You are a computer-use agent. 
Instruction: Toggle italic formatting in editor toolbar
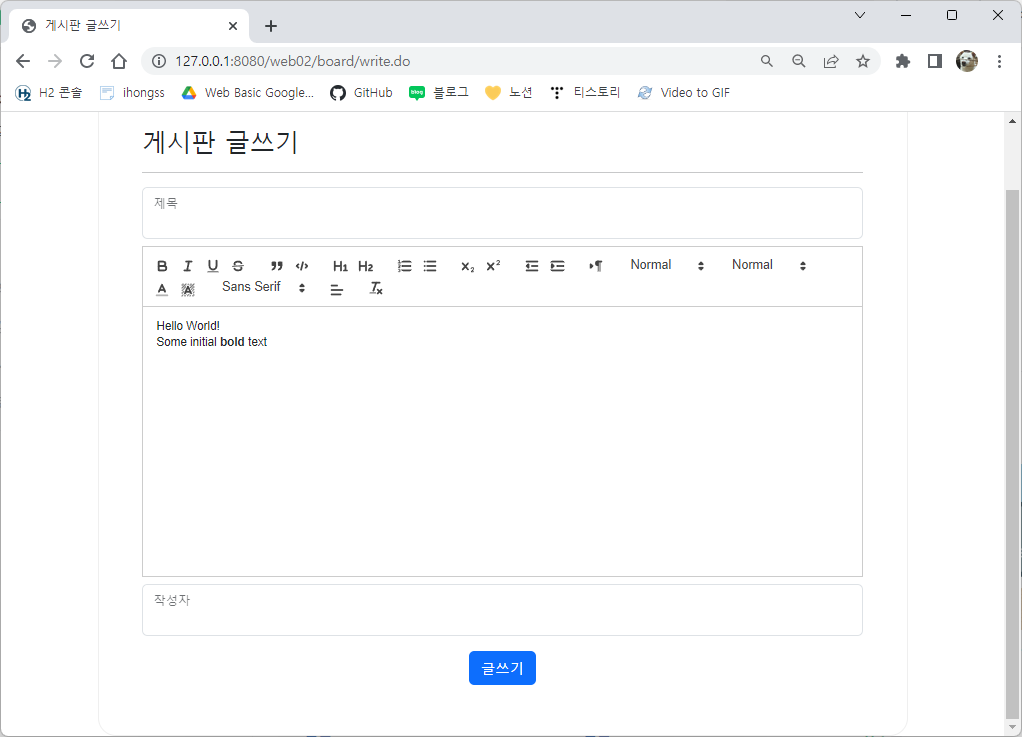pyautogui.click(x=188, y=266)
